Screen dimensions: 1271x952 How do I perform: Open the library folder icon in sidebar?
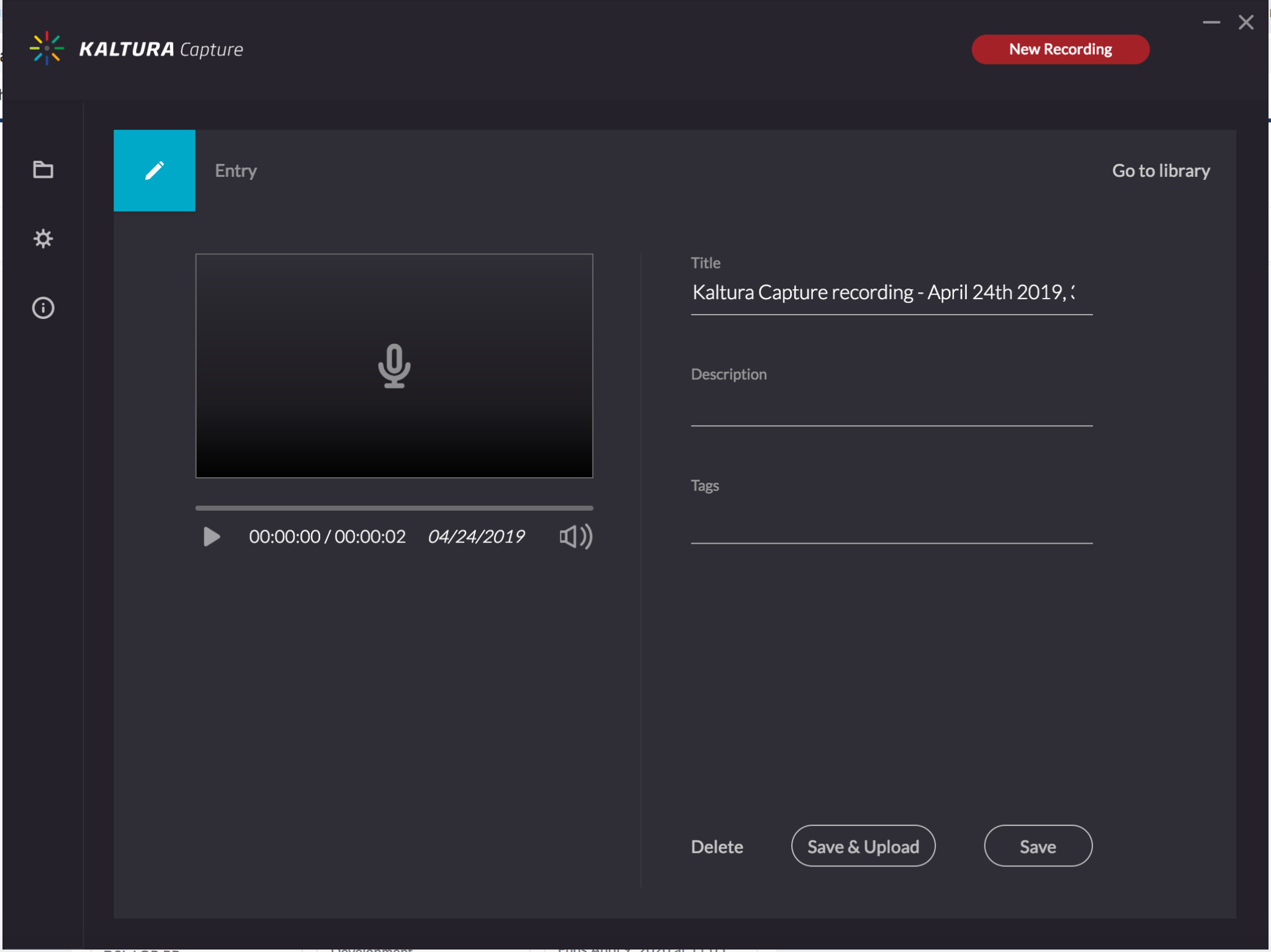pyautogui.click(x=43, y=169)
